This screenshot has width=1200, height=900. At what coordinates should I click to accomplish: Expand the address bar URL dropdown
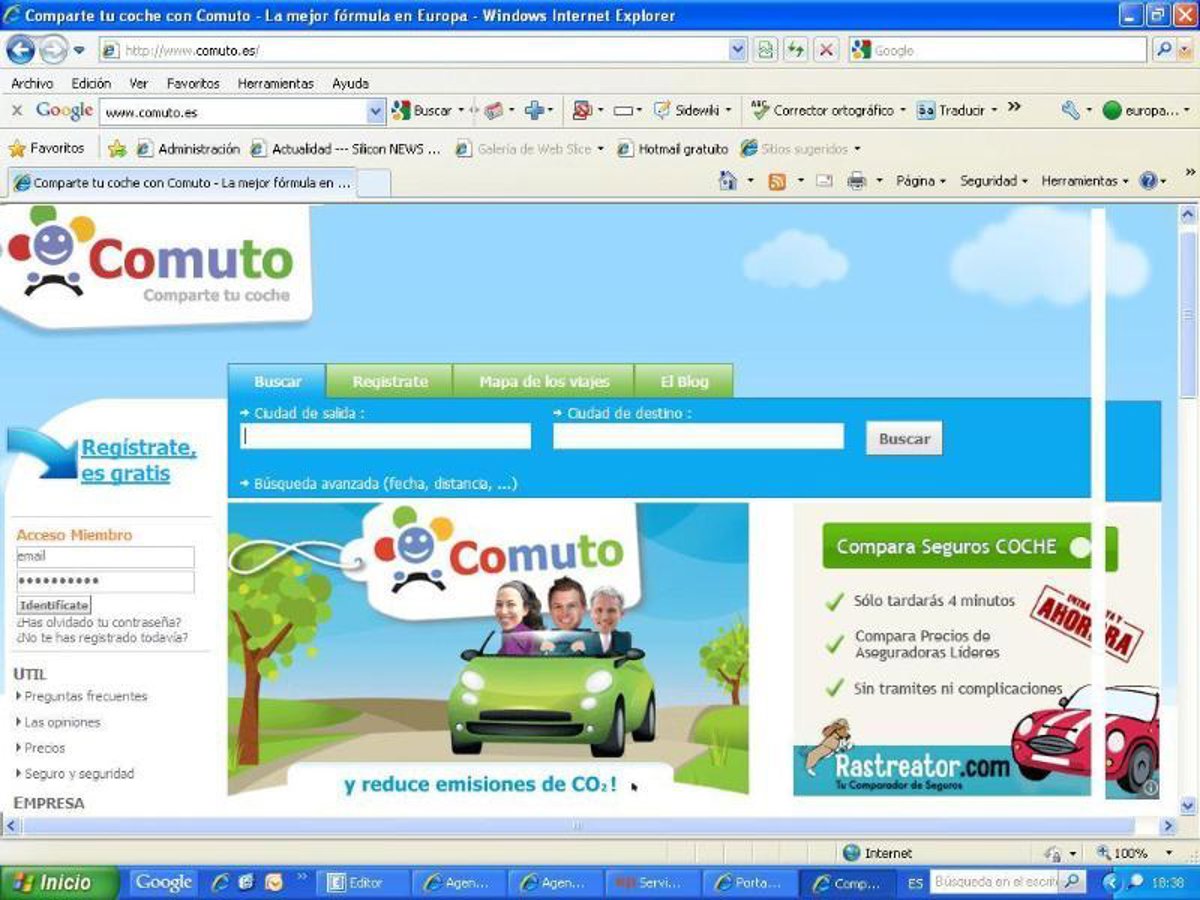[x=738, y=50]
